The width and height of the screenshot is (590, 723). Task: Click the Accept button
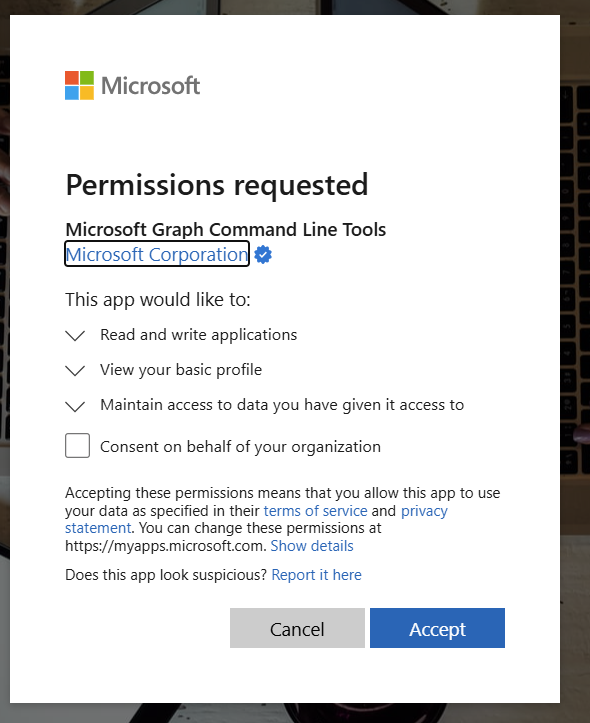pos(437,628)
